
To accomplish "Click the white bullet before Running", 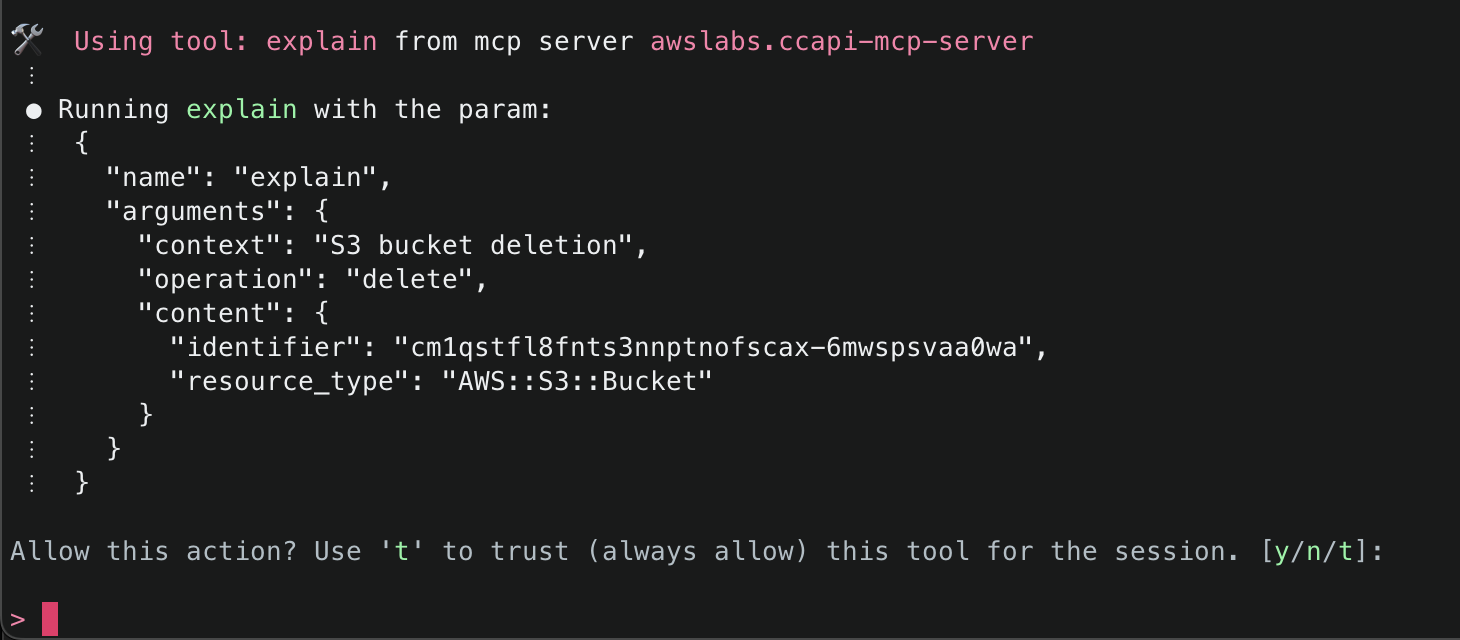I will 34,110.
